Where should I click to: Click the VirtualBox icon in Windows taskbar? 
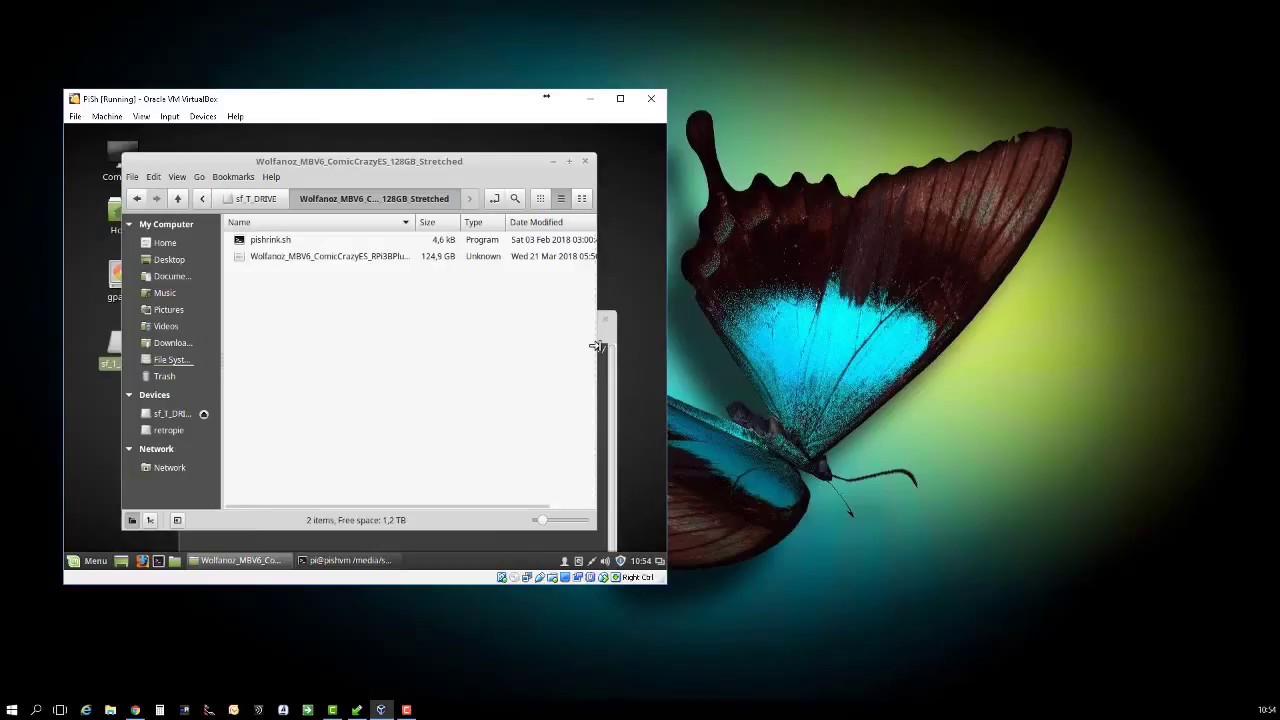[x=381, y=710]
